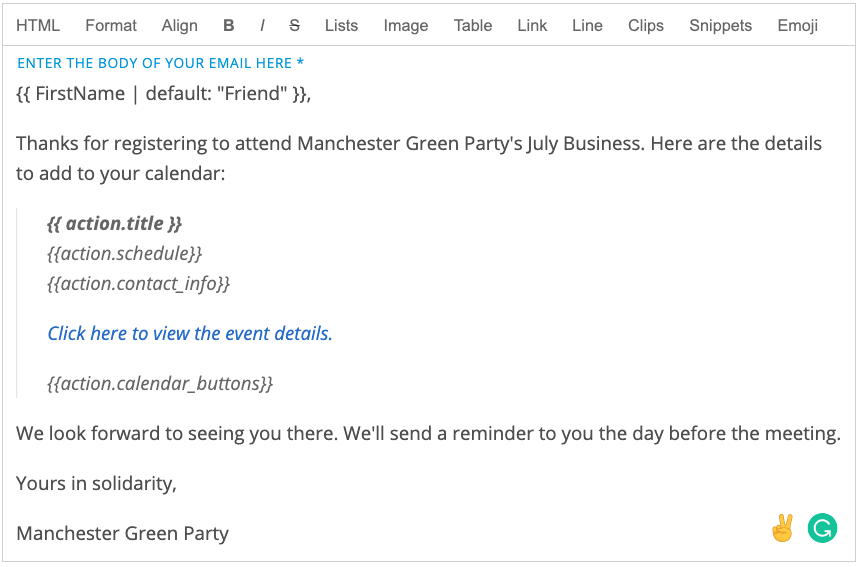
Task: Toggle Bold formatting in toolbar
Action: coord(229,26)
